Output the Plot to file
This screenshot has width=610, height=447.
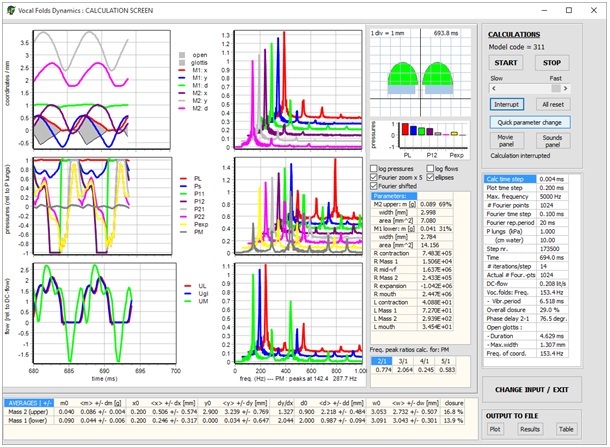(x=495, y=429)
